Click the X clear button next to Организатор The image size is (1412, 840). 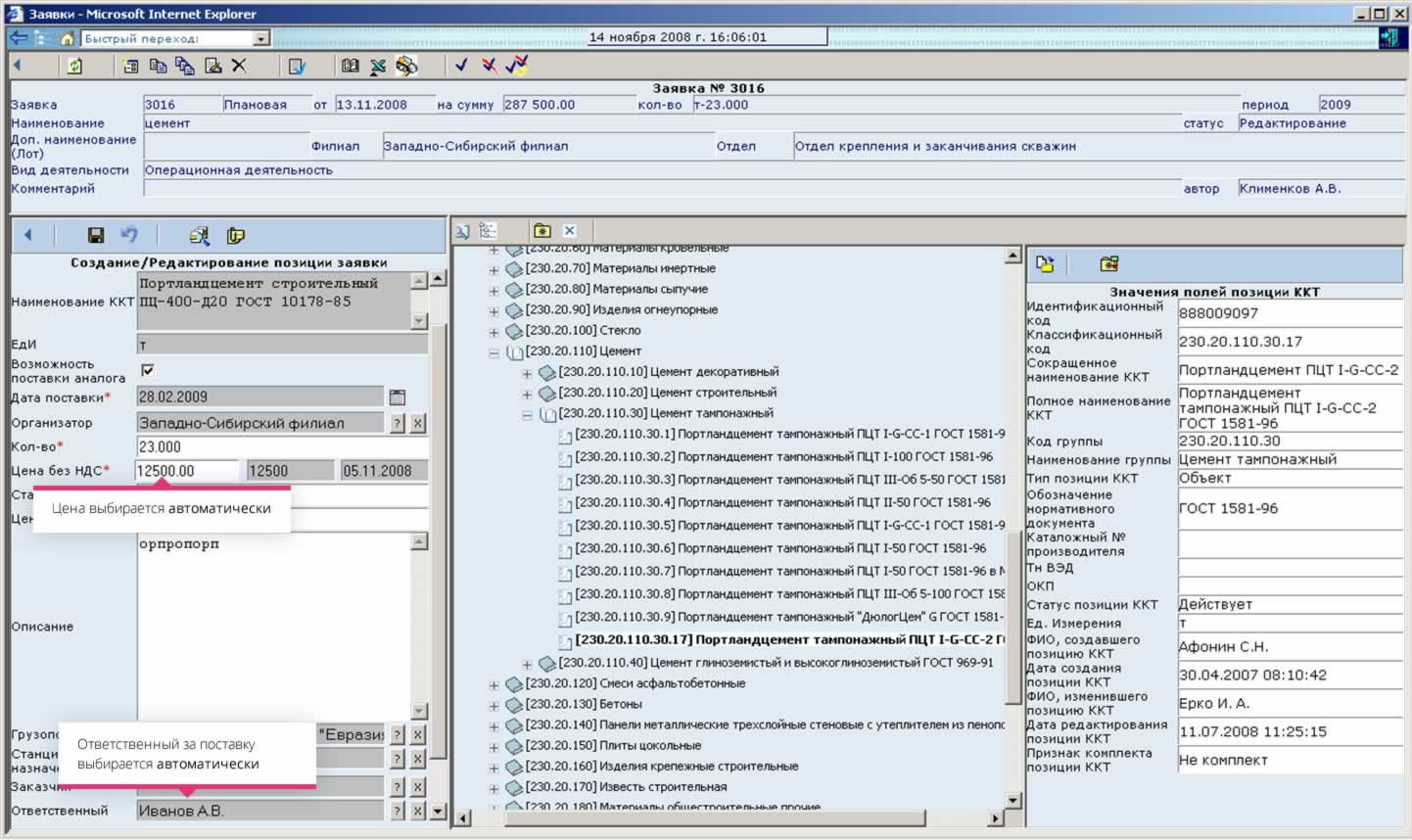(418, 424)
